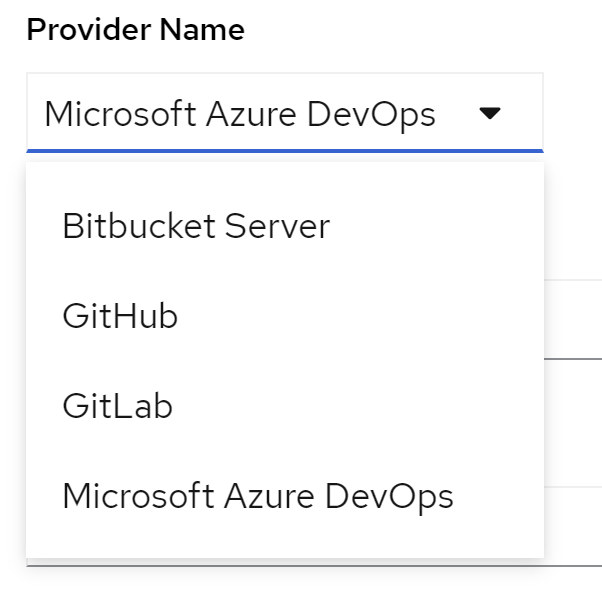Click the second provider entry, GitHub
602x611 pixels.
pos(120,316)
